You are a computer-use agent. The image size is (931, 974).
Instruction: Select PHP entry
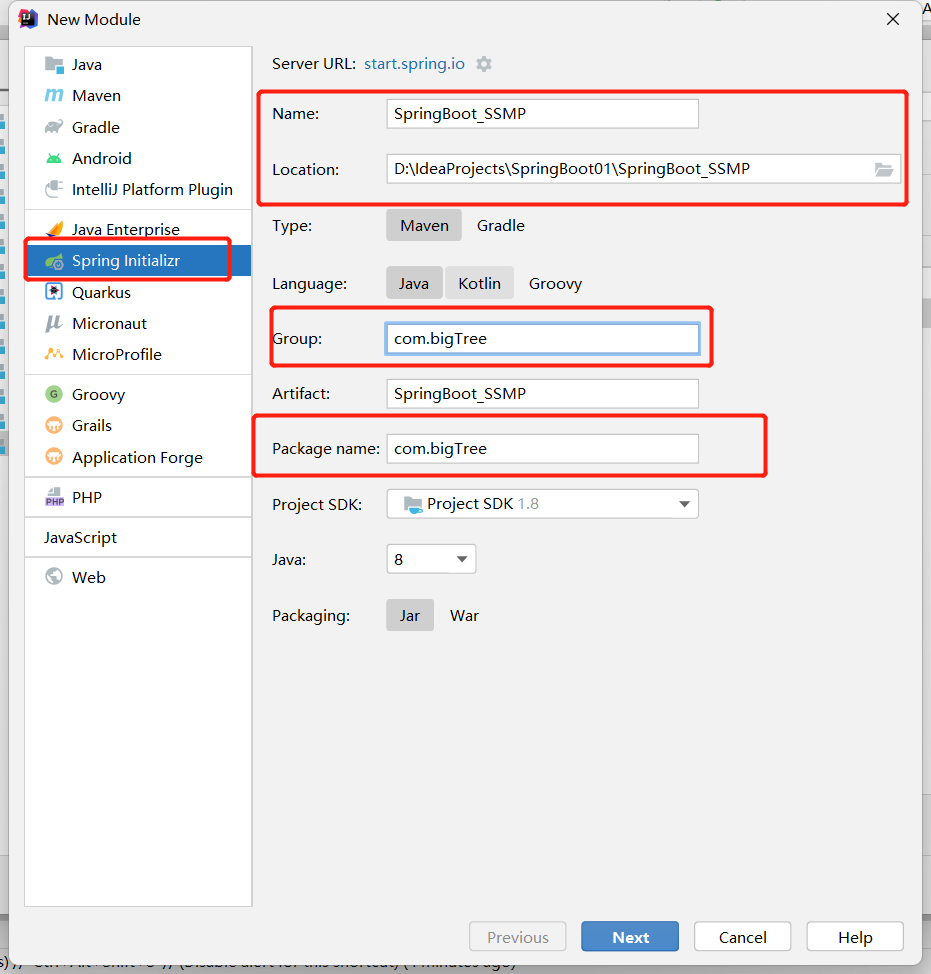(x=138, y=497)
